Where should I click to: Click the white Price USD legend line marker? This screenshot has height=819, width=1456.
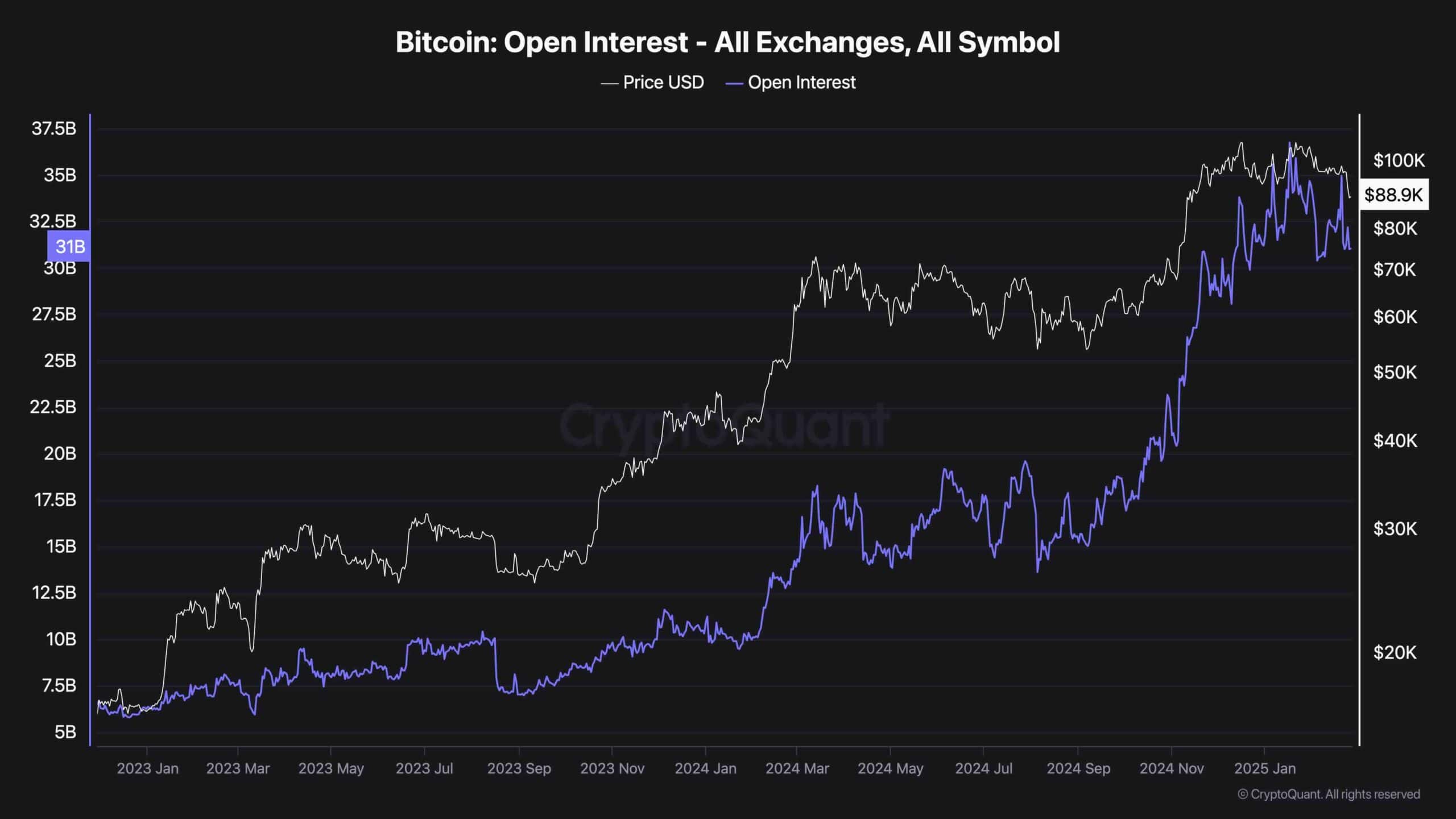pyautogui.click(x=609, y=83)
